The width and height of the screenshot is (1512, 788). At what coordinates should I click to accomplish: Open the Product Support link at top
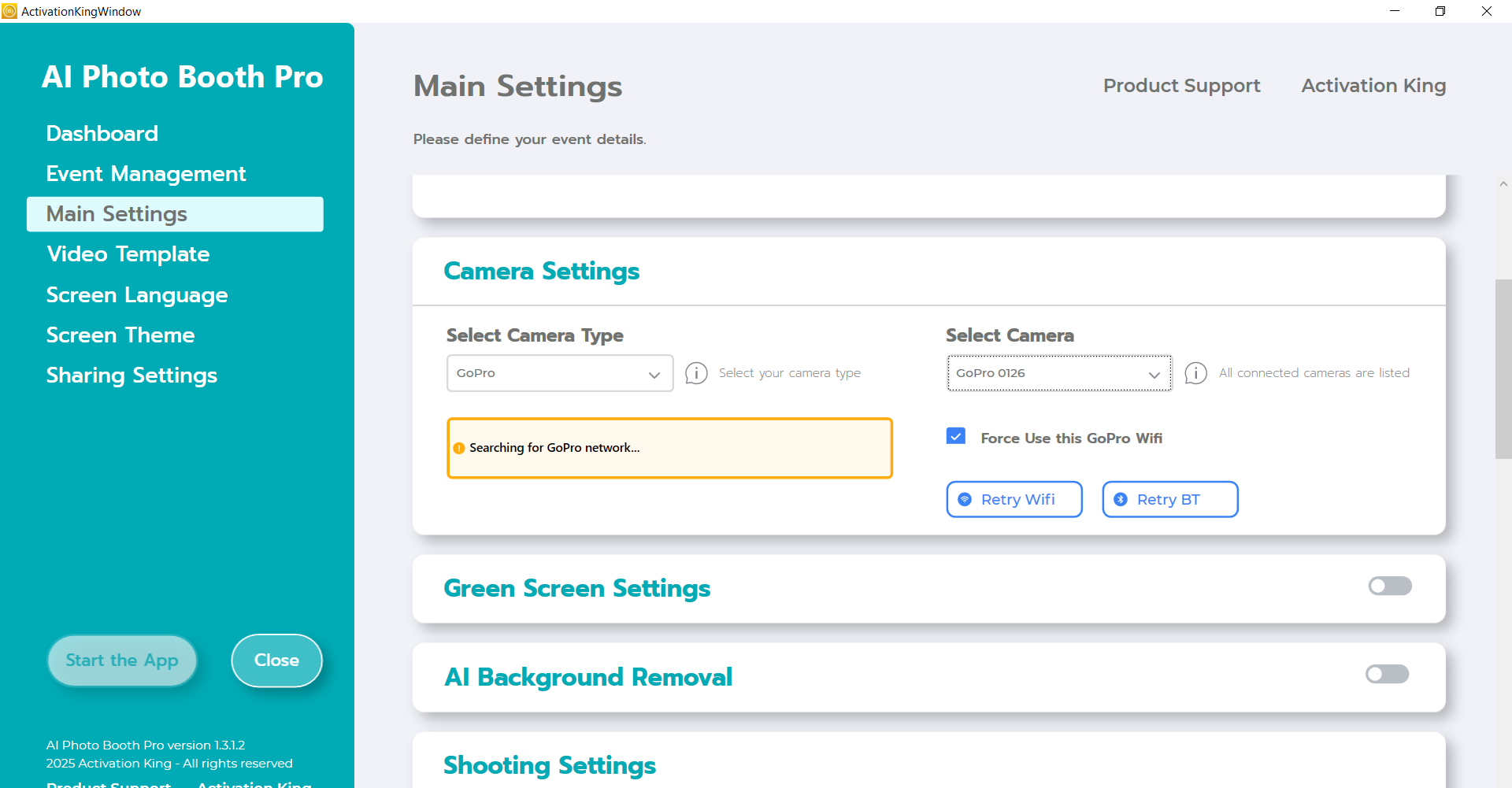pyautogui.click(x=1181, y=86)
